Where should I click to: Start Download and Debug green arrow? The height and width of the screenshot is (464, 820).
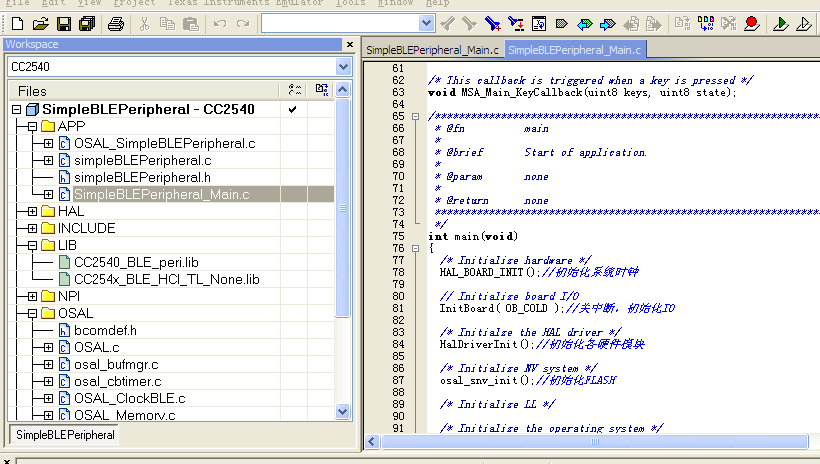tap(781, 24)
